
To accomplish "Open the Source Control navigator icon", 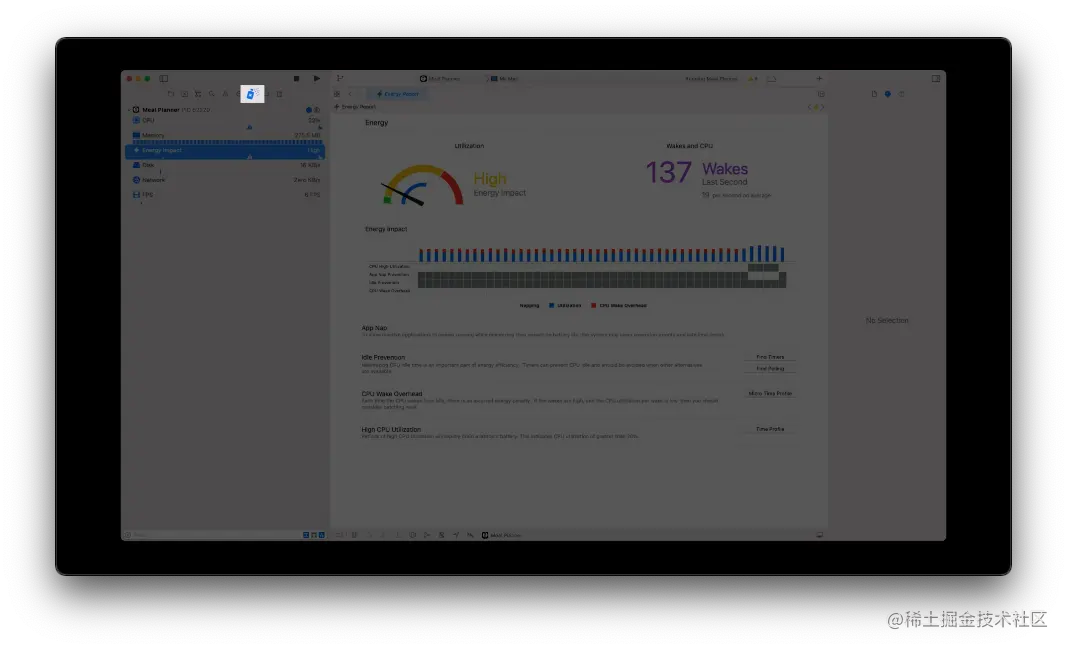I will tap(184, 94).
